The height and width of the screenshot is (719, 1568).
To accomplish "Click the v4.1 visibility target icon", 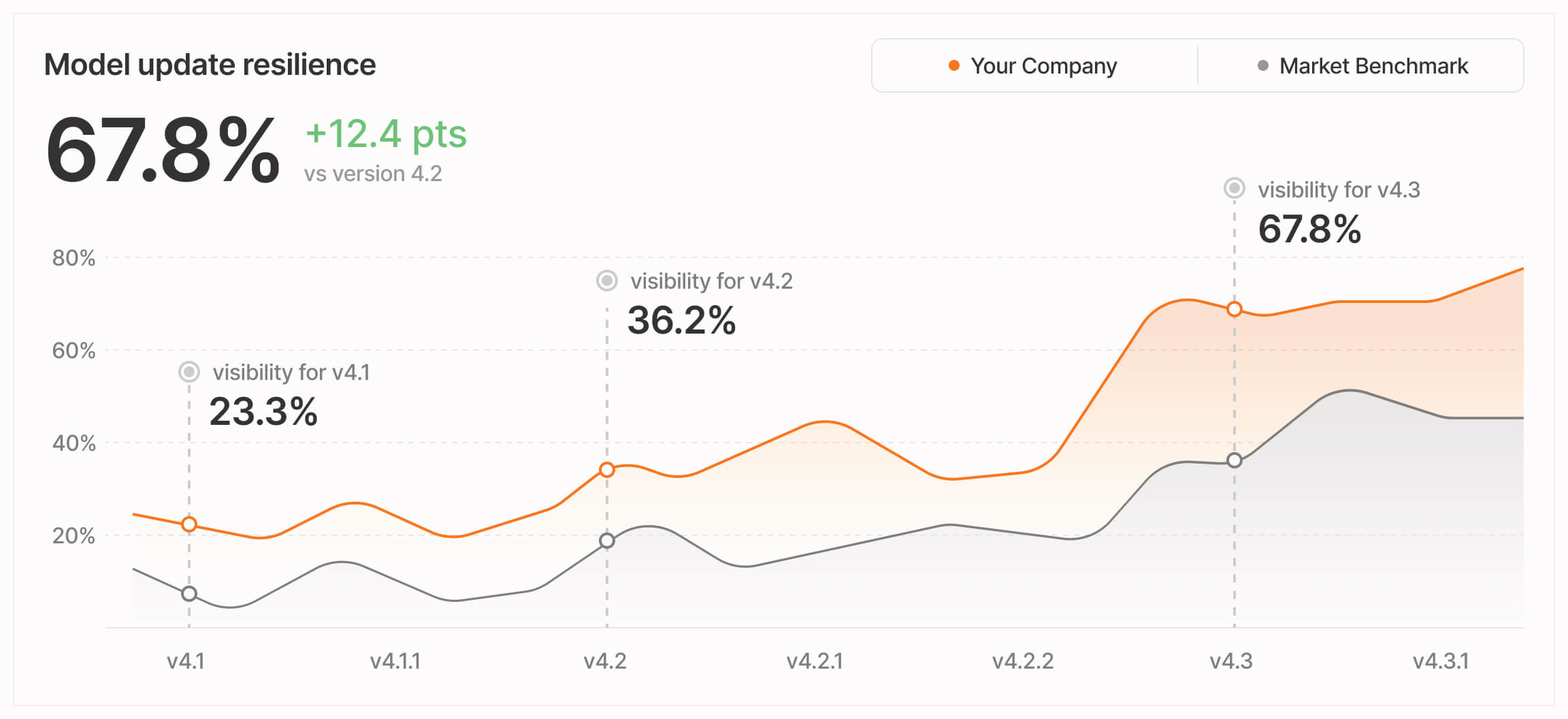I will pyautogui.click(x=189, y=372).
